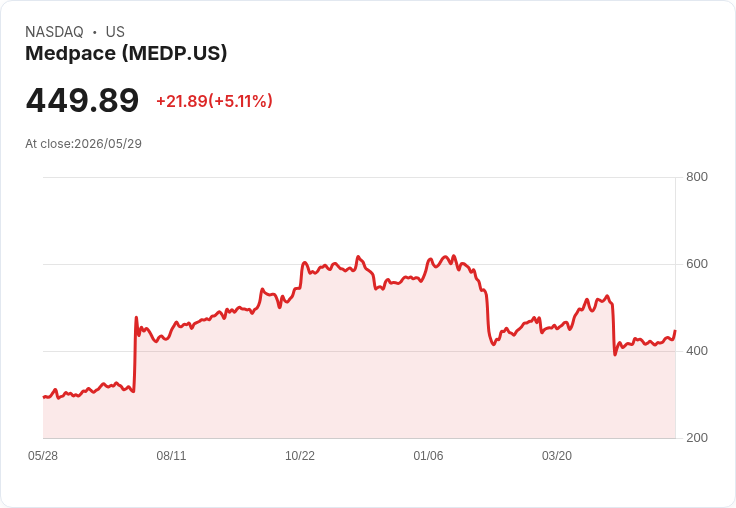The width and height of the screenshot is (736, 508).
Task: Select the 01/06 date on x-axis
Action: pyautogui.click(x=428, y=456)
